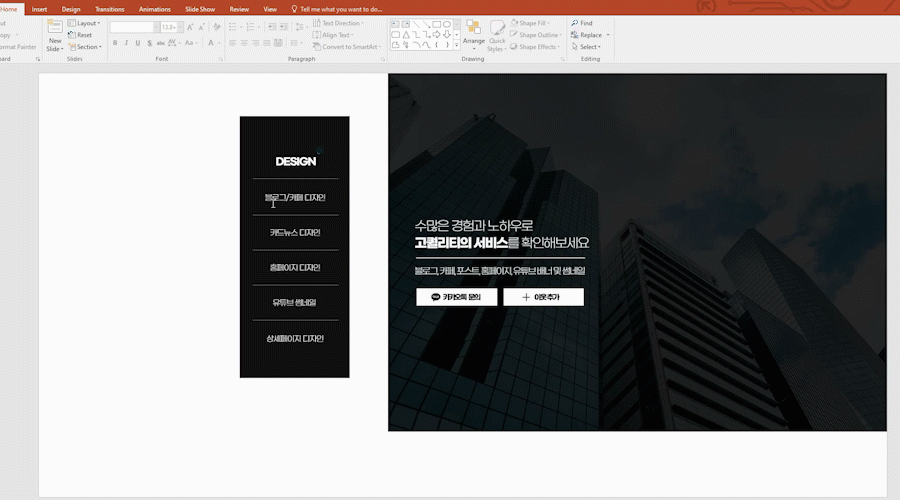Expand the Layout dropdown
Screen dimensions: 900x500
point(83,23)
